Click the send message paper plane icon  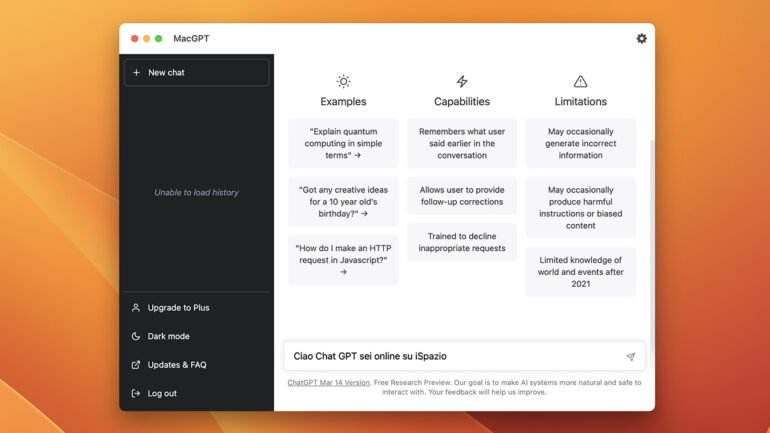[x=630, y=357]
